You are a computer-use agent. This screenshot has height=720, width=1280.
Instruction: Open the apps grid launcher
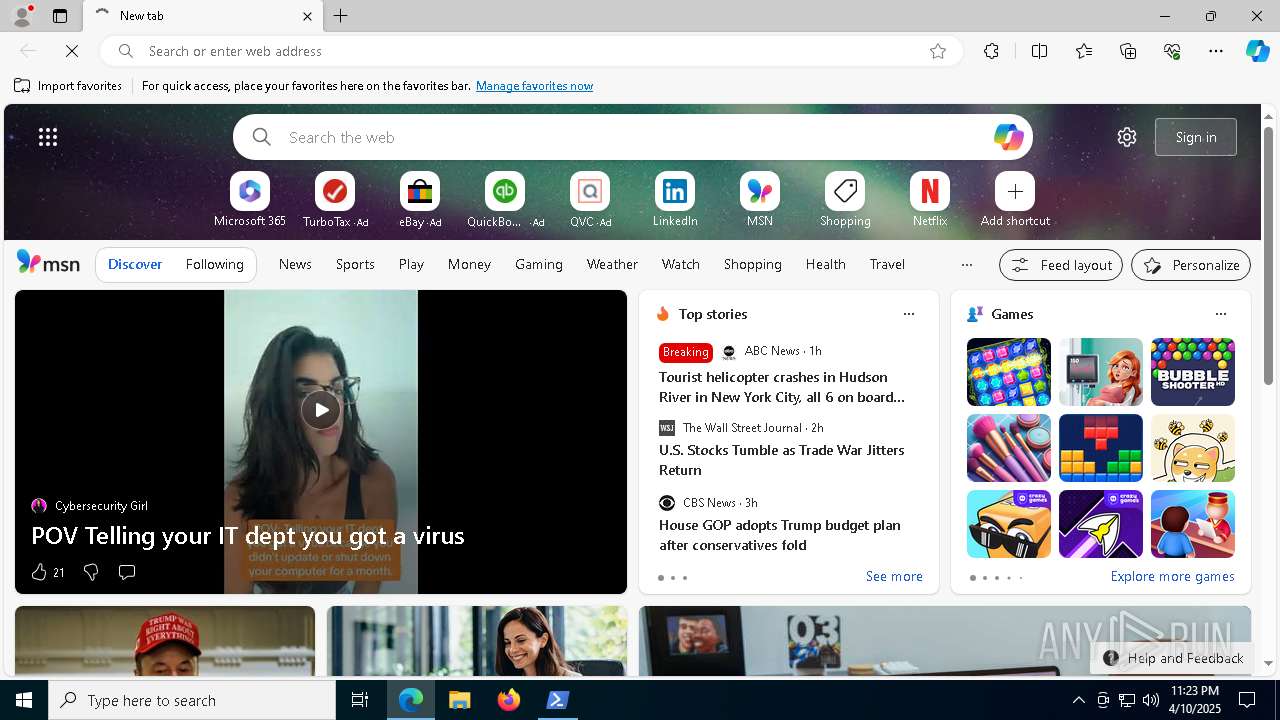48,137
